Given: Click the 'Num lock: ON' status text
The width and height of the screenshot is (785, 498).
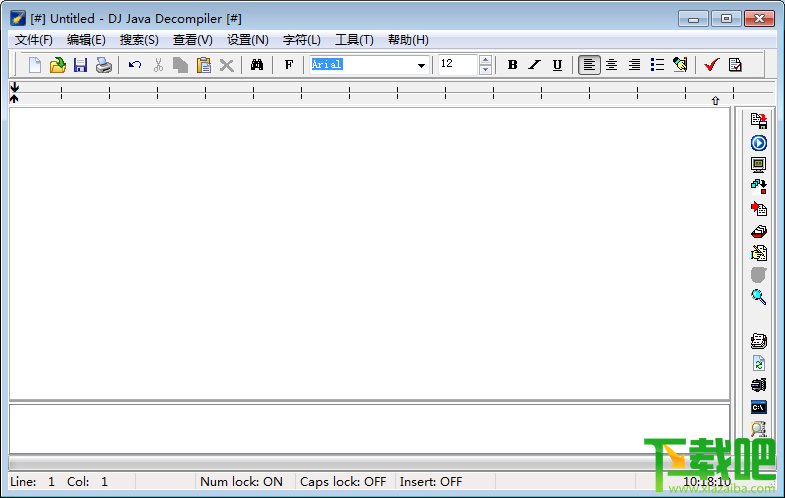Looking at the screenshot, I should pos(241,481).
